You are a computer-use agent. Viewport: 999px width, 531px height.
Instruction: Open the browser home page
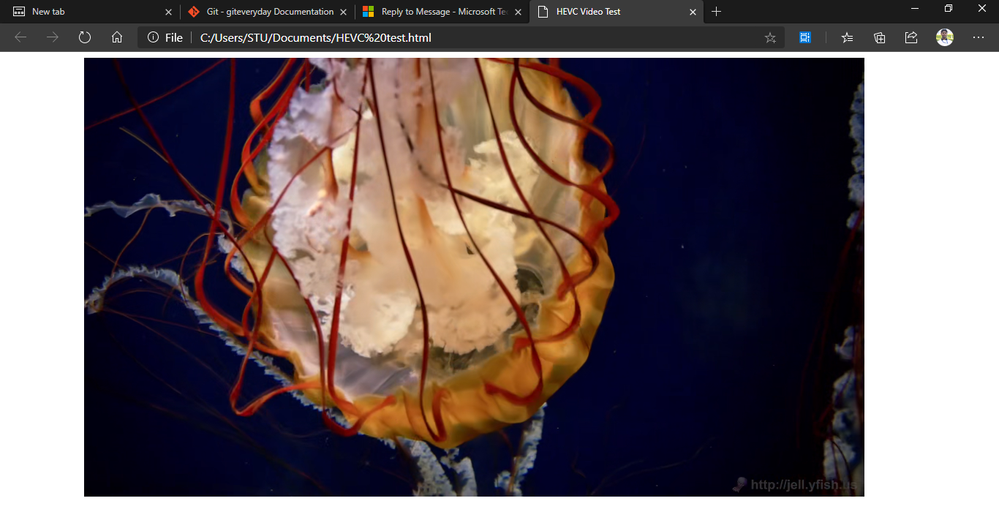(x=117, y=38)
